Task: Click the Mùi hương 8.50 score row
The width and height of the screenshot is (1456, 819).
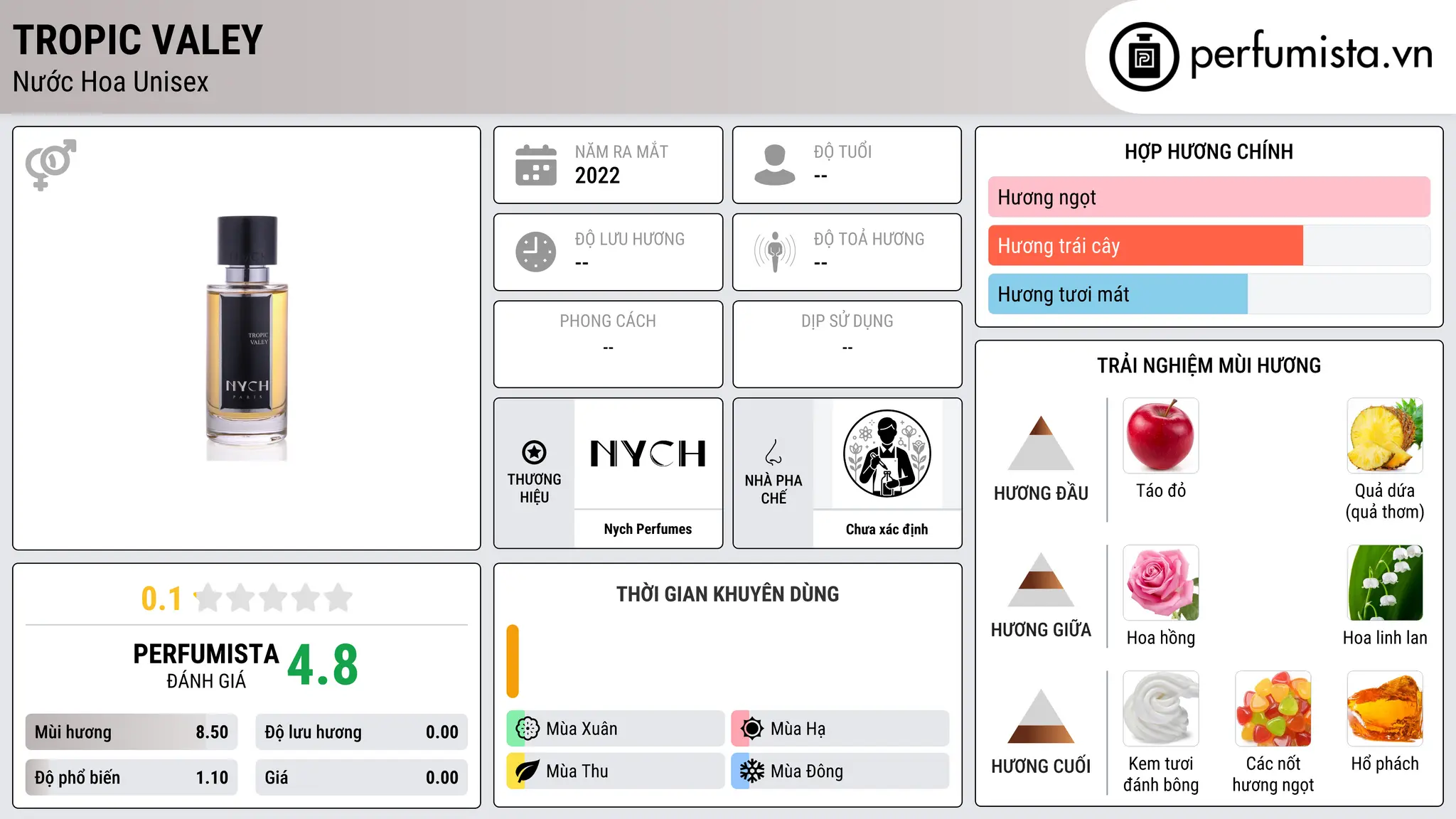Action: click(132, 732)
